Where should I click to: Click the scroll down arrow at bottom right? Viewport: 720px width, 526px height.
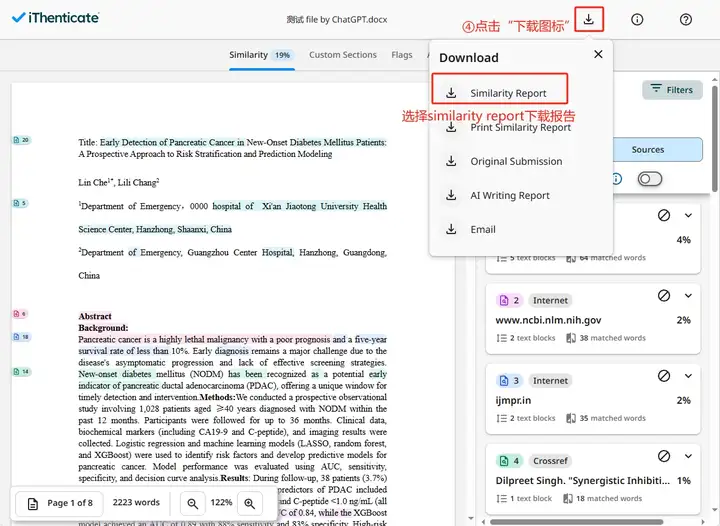pos(714,510)
